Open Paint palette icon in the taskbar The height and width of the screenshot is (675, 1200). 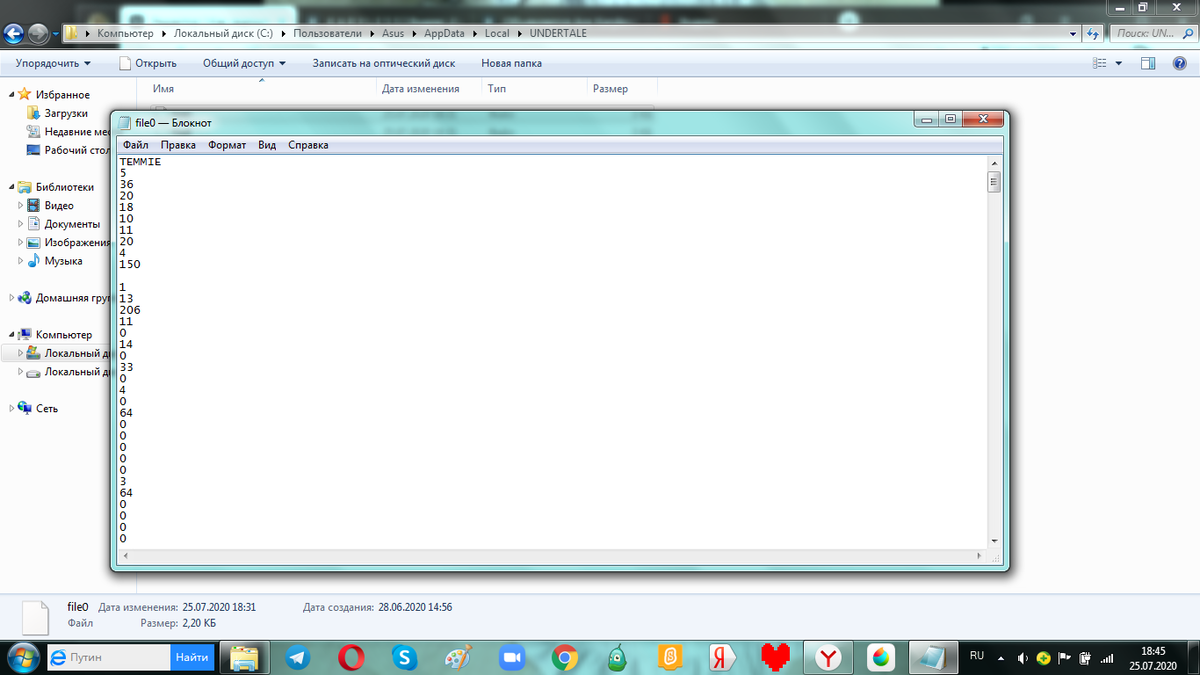pos(457,657)
